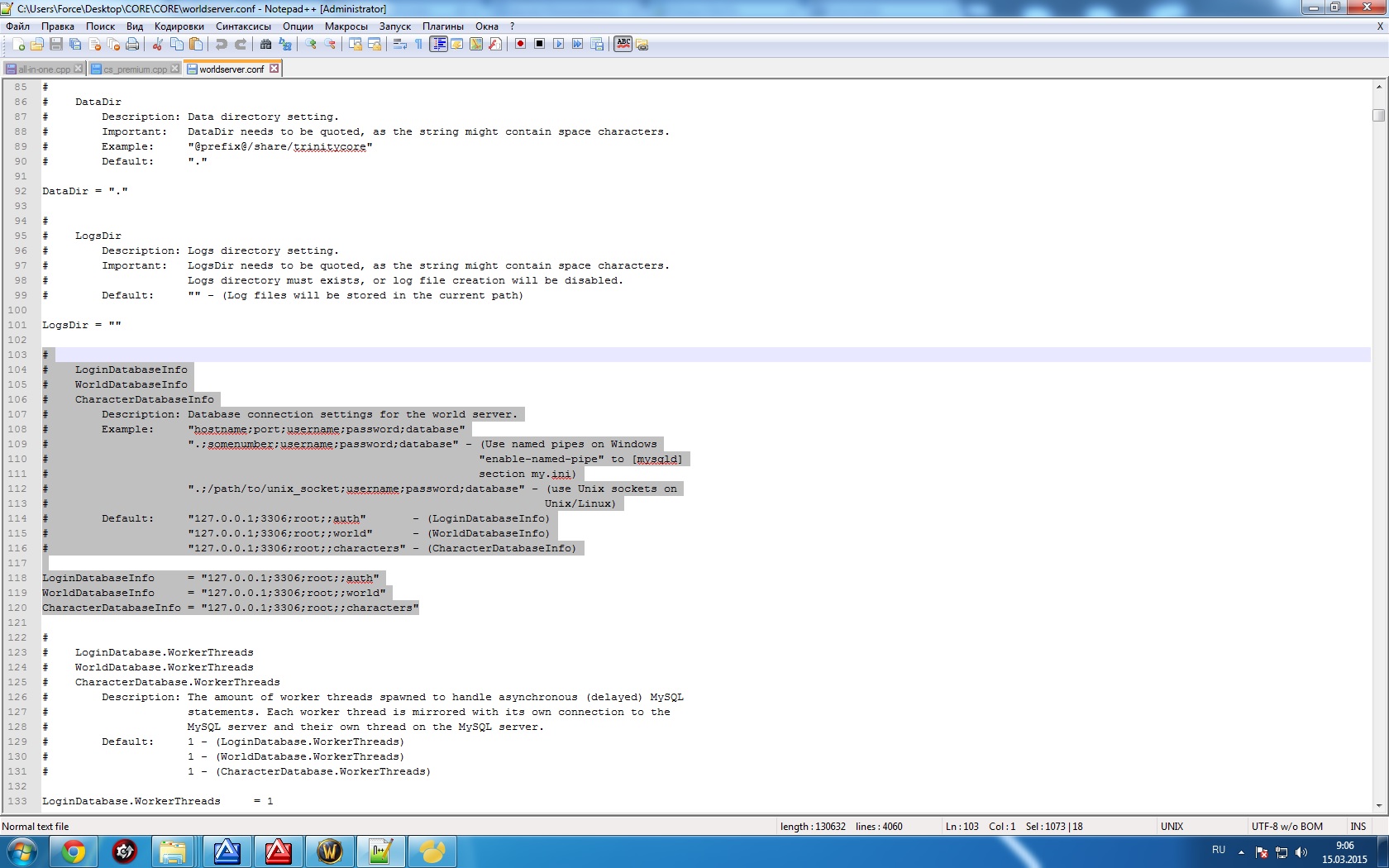
Task: Open the taskbar clock and date
Action: coord(1344,852)
